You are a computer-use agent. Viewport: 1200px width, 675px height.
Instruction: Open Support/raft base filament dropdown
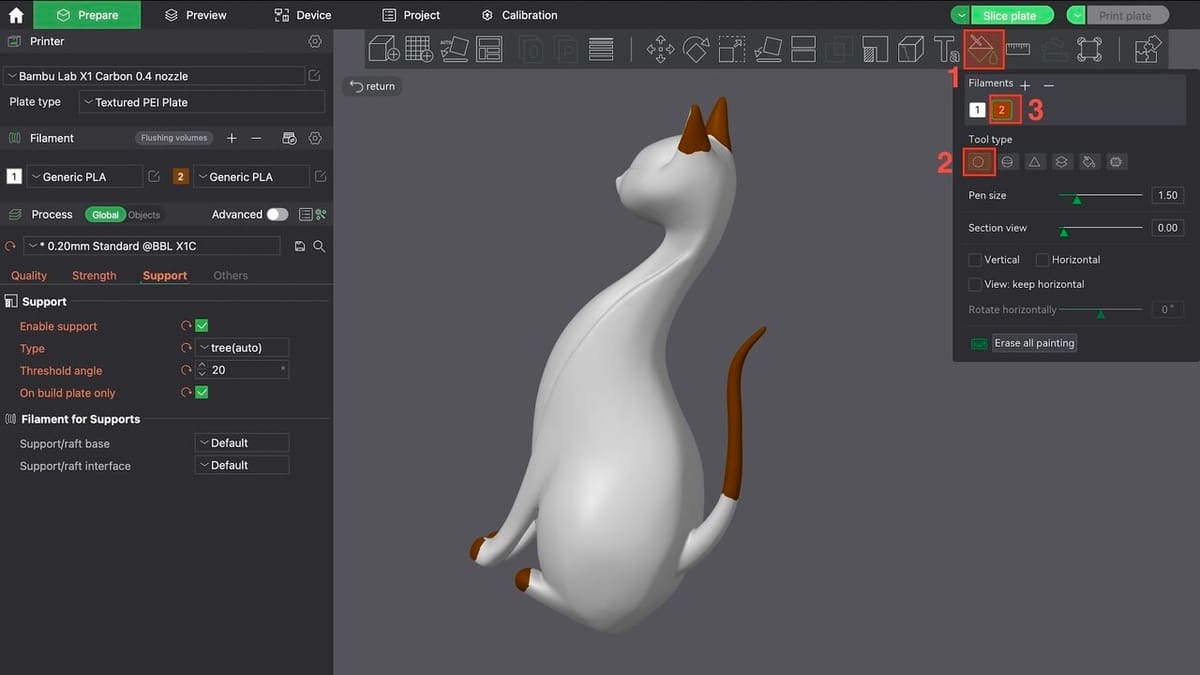point(242,443)
